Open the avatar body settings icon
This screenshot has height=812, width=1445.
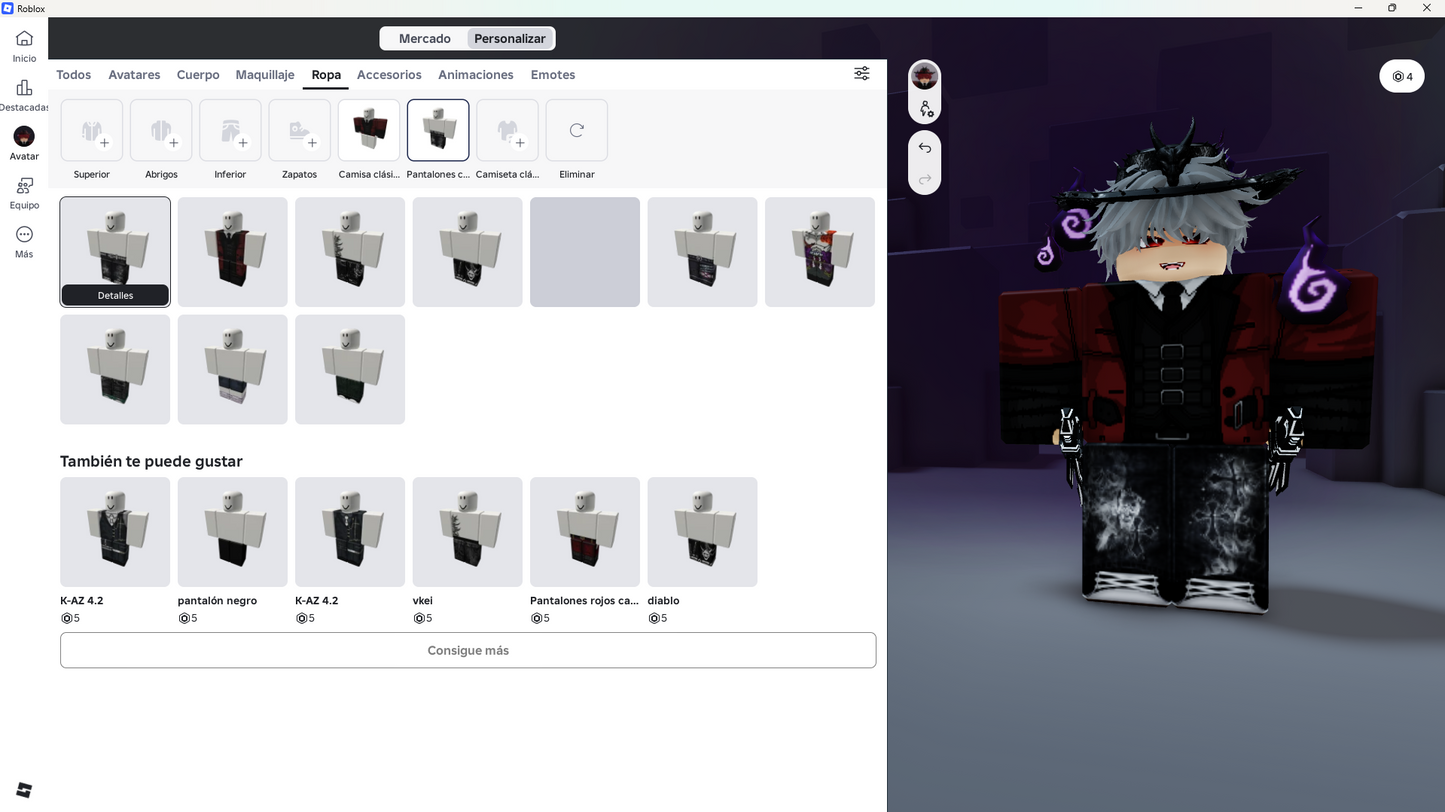click(925, 109)
